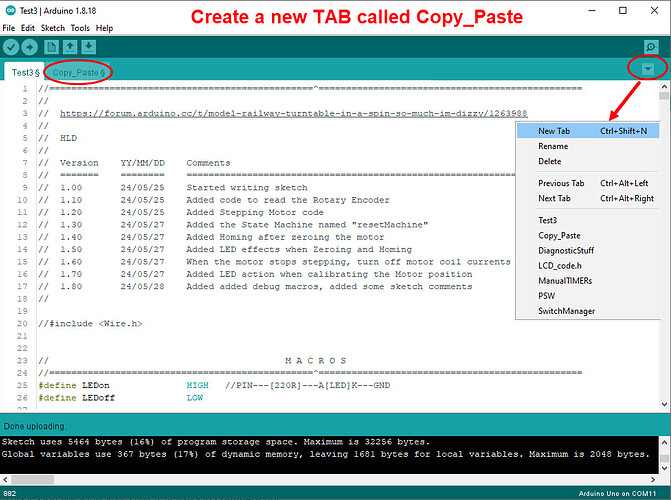Open the Help menu

104,28
